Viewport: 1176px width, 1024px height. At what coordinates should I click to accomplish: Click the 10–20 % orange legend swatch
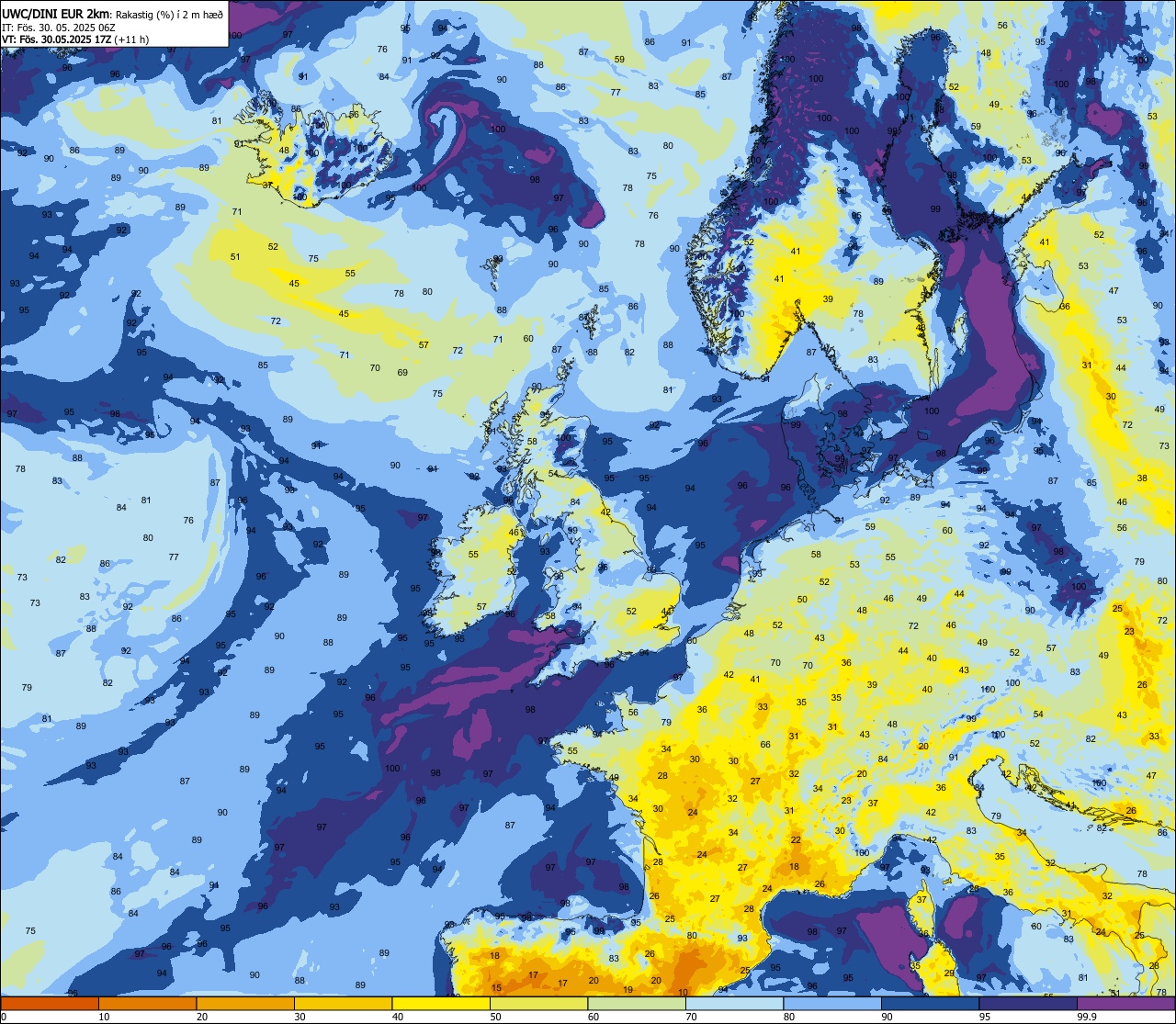(147, 1003)
